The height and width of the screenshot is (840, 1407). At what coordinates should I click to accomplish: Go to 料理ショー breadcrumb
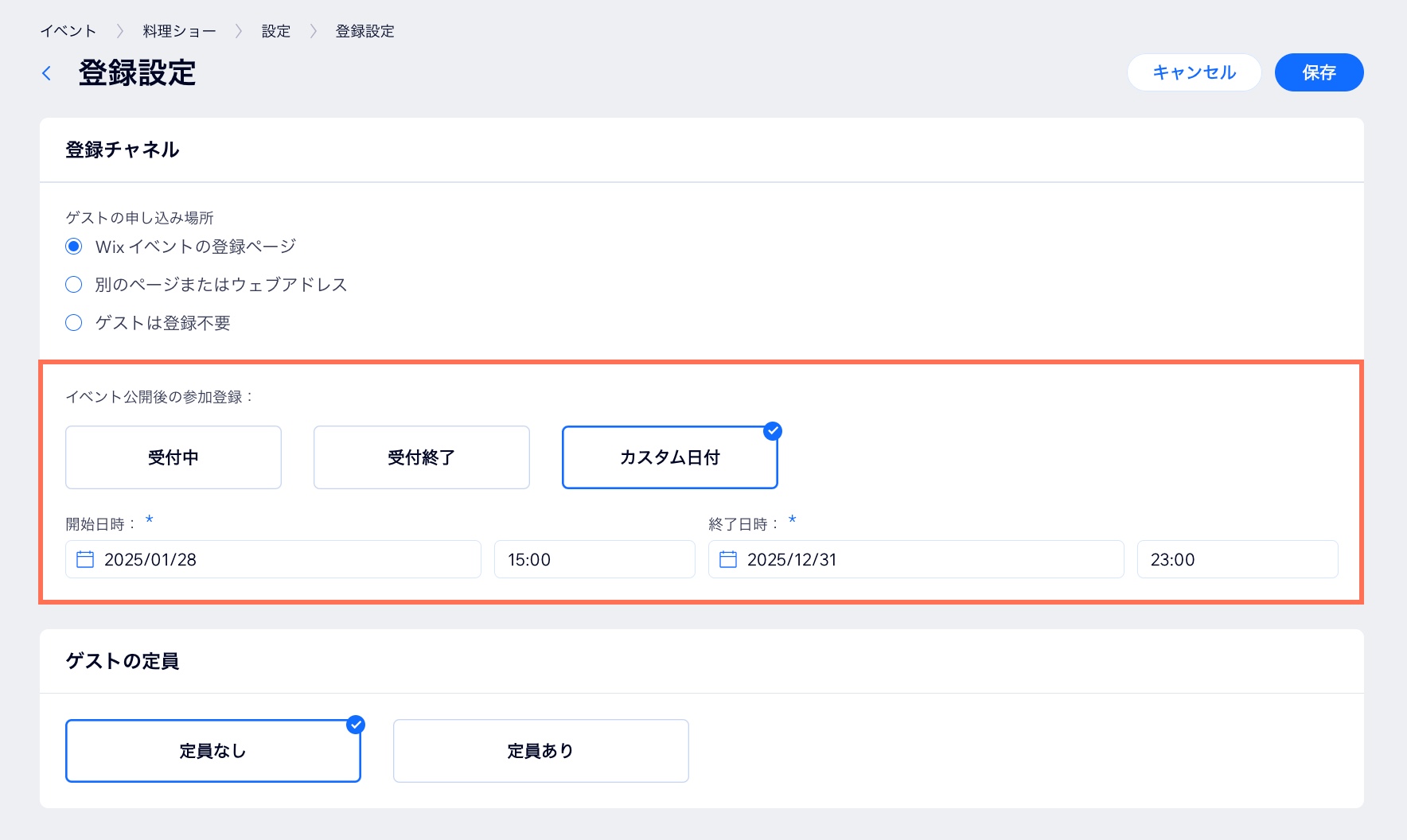point(180,31)
